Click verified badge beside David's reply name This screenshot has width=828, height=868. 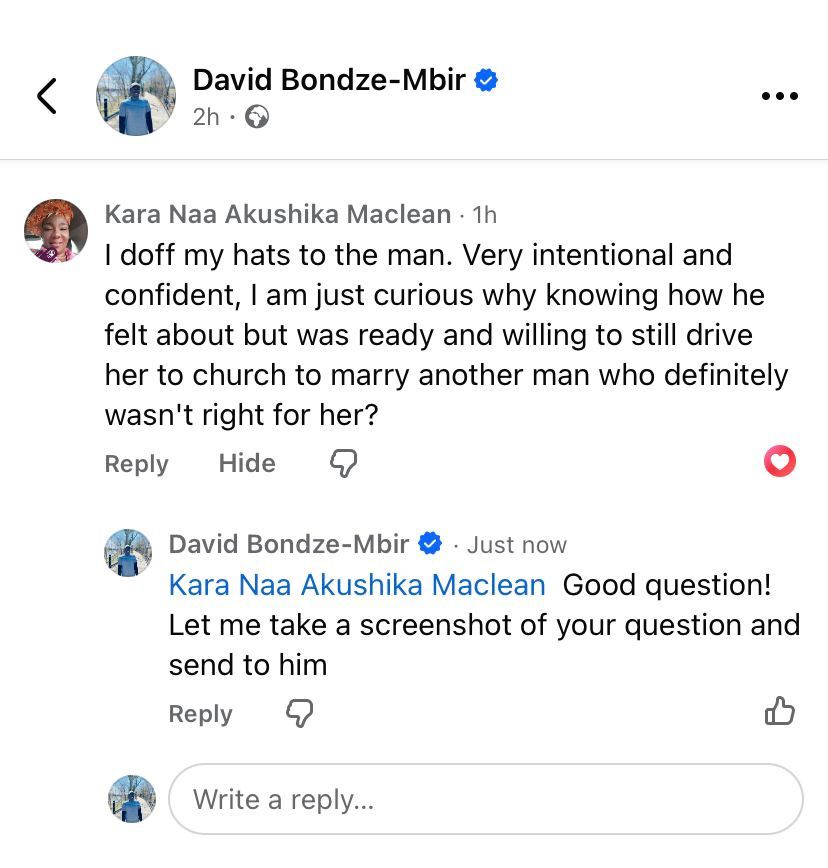[430, 544]
